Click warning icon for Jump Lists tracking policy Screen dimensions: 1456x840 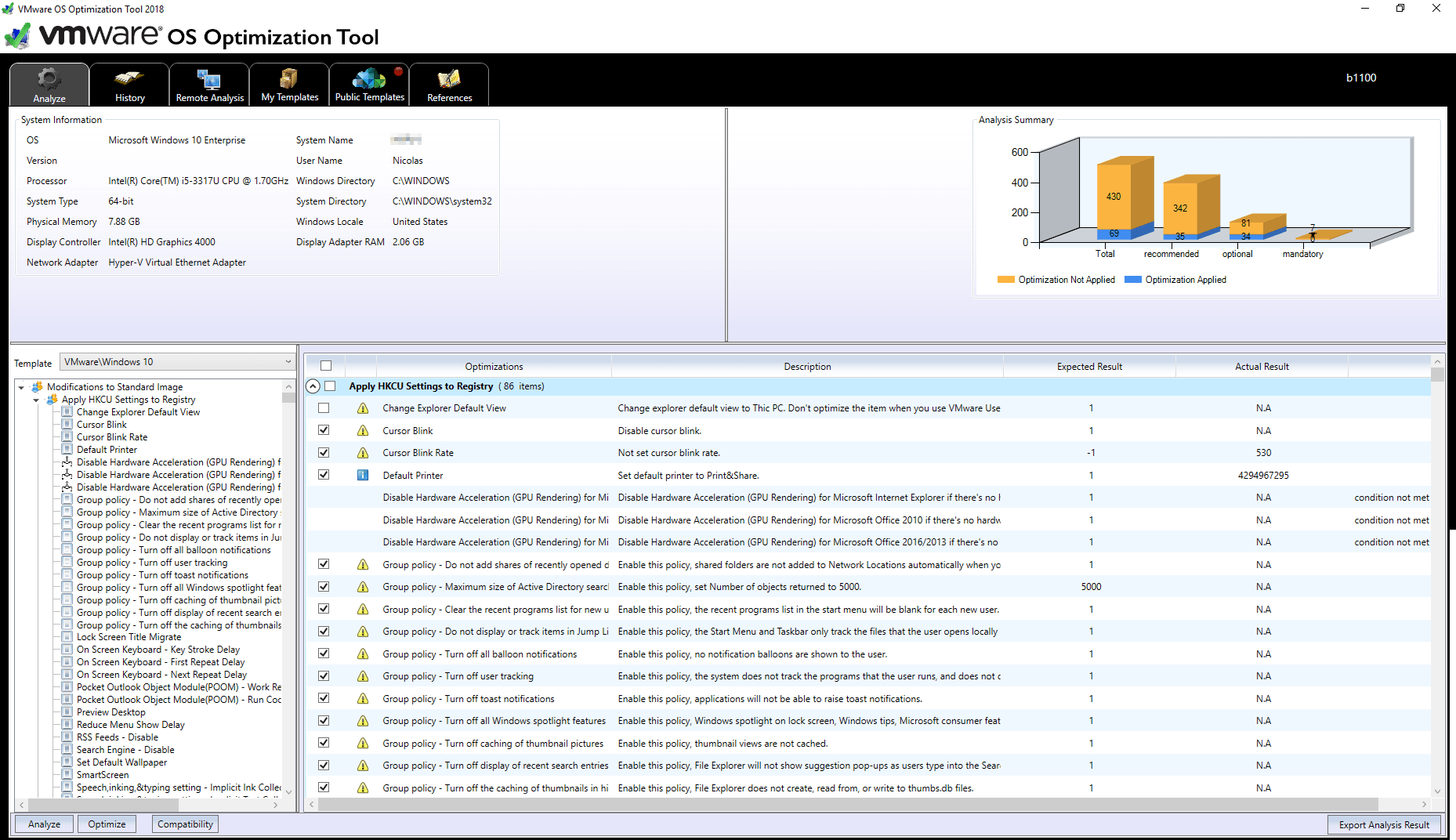pyautogui.click(x=363, y=632)
